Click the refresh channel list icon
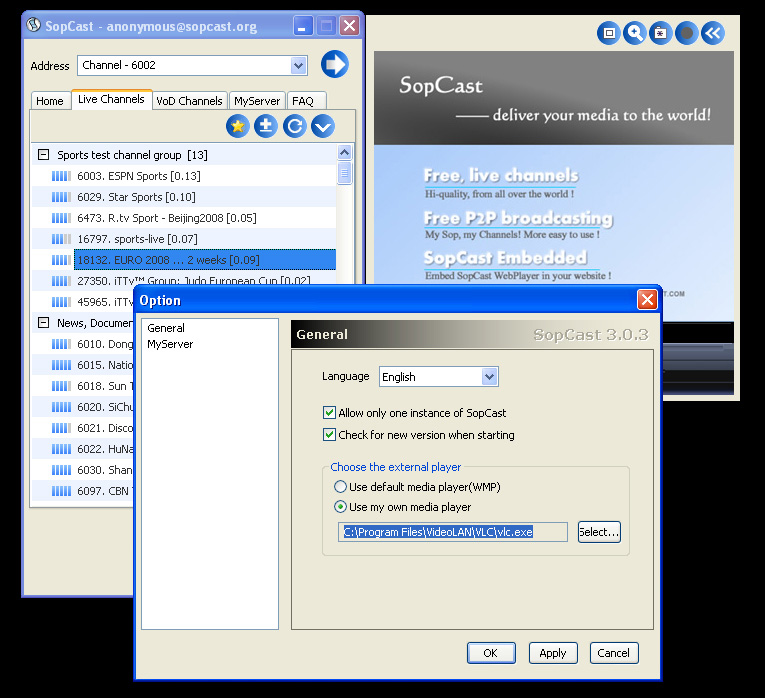 click(295, 126)
